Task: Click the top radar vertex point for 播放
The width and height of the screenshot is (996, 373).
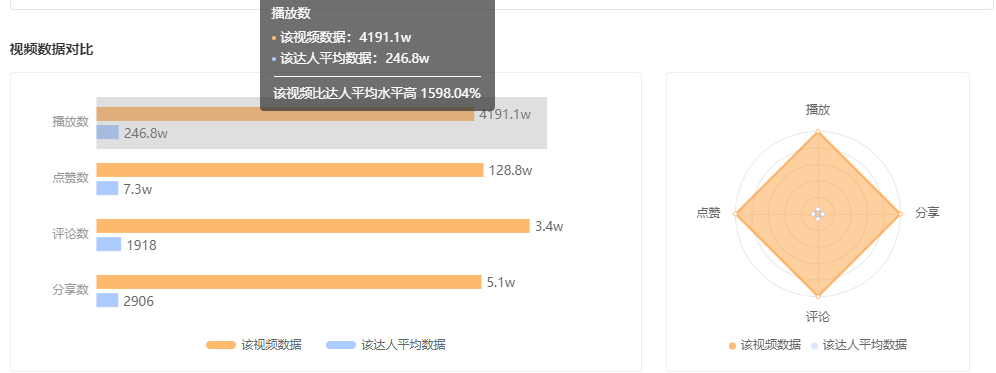Action: point(818,132)
